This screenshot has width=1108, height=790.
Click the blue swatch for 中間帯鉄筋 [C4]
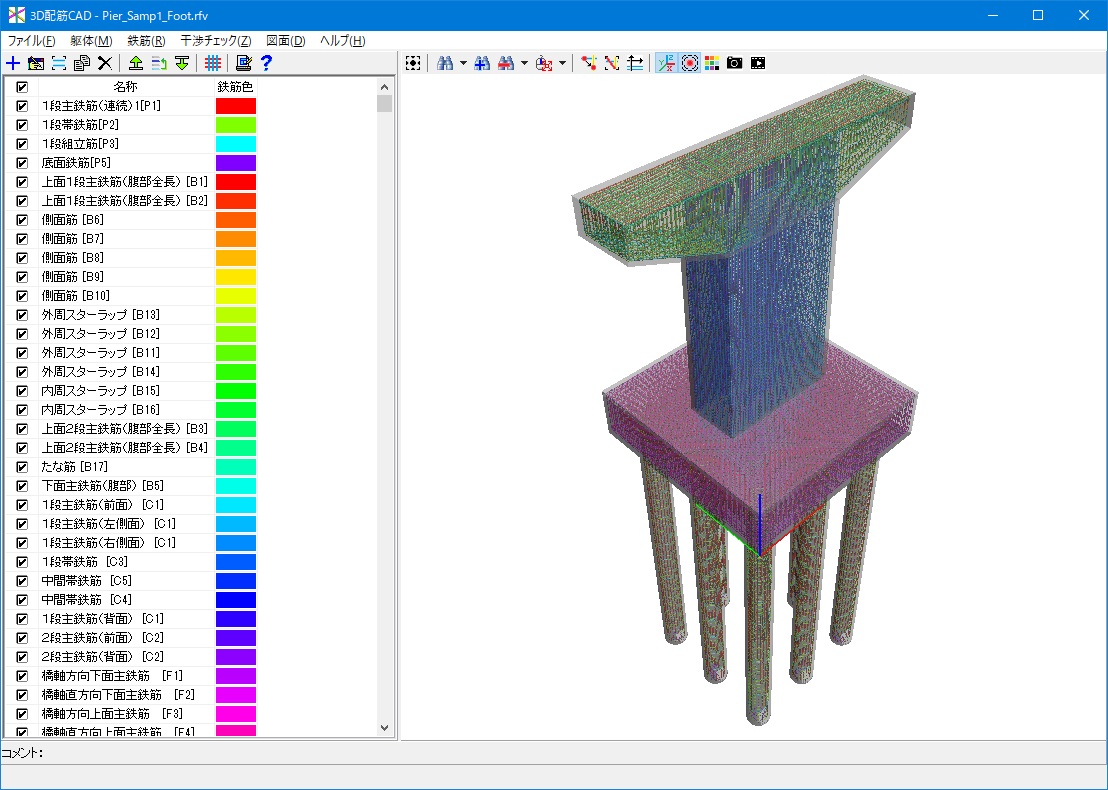pyautogui.click(x=236, y=600)
